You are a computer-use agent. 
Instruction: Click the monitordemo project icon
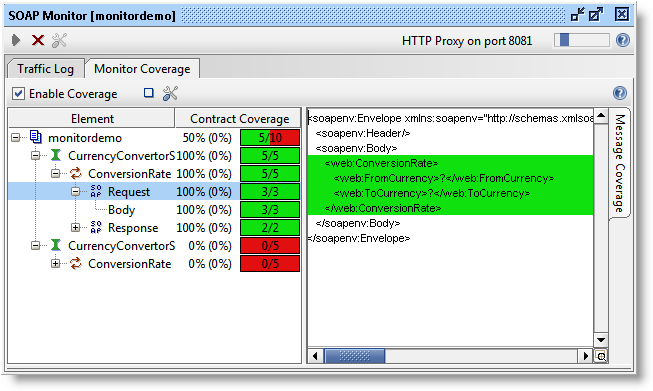(35, 137)
